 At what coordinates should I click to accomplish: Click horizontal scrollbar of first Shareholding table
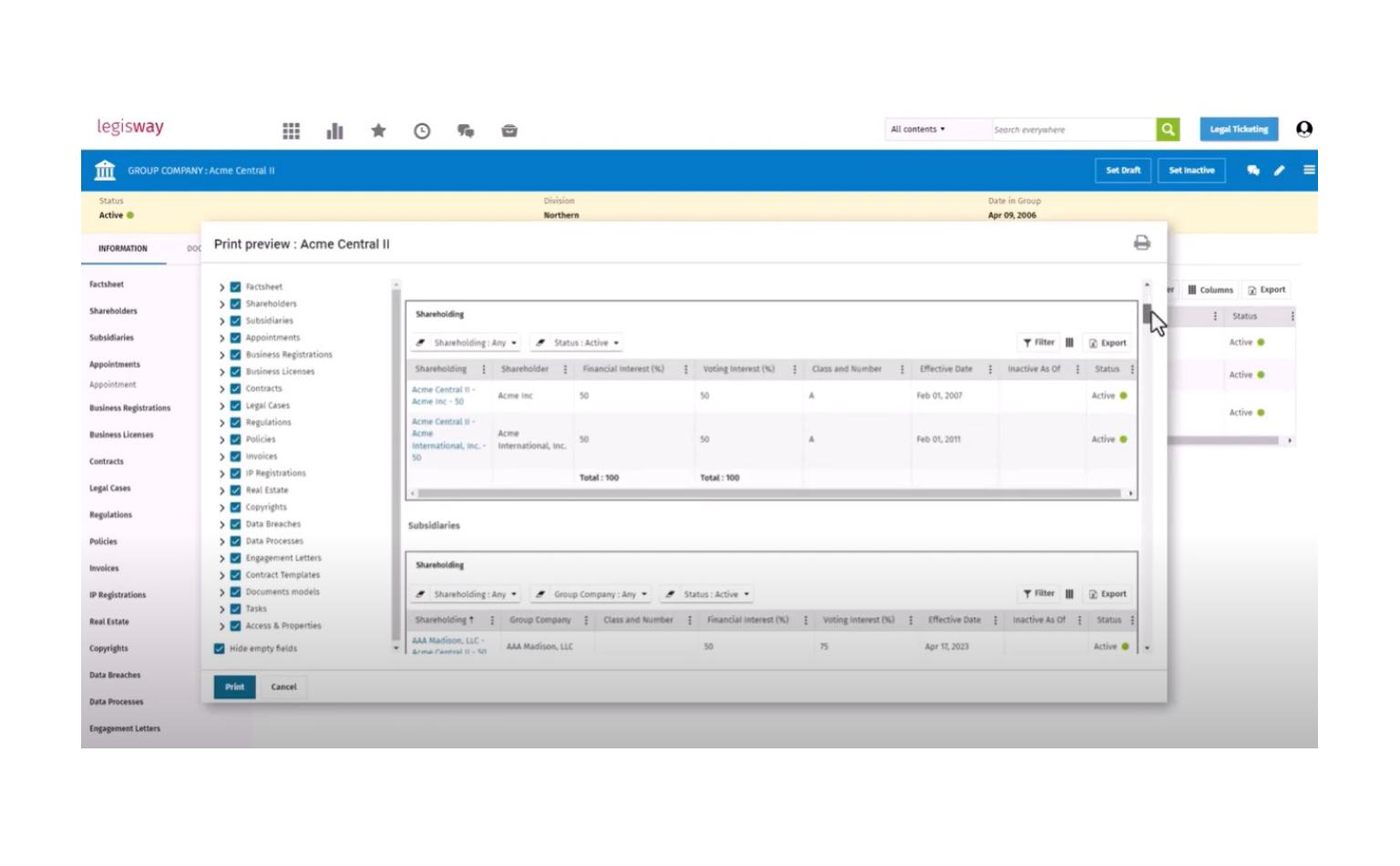(768, 493)
